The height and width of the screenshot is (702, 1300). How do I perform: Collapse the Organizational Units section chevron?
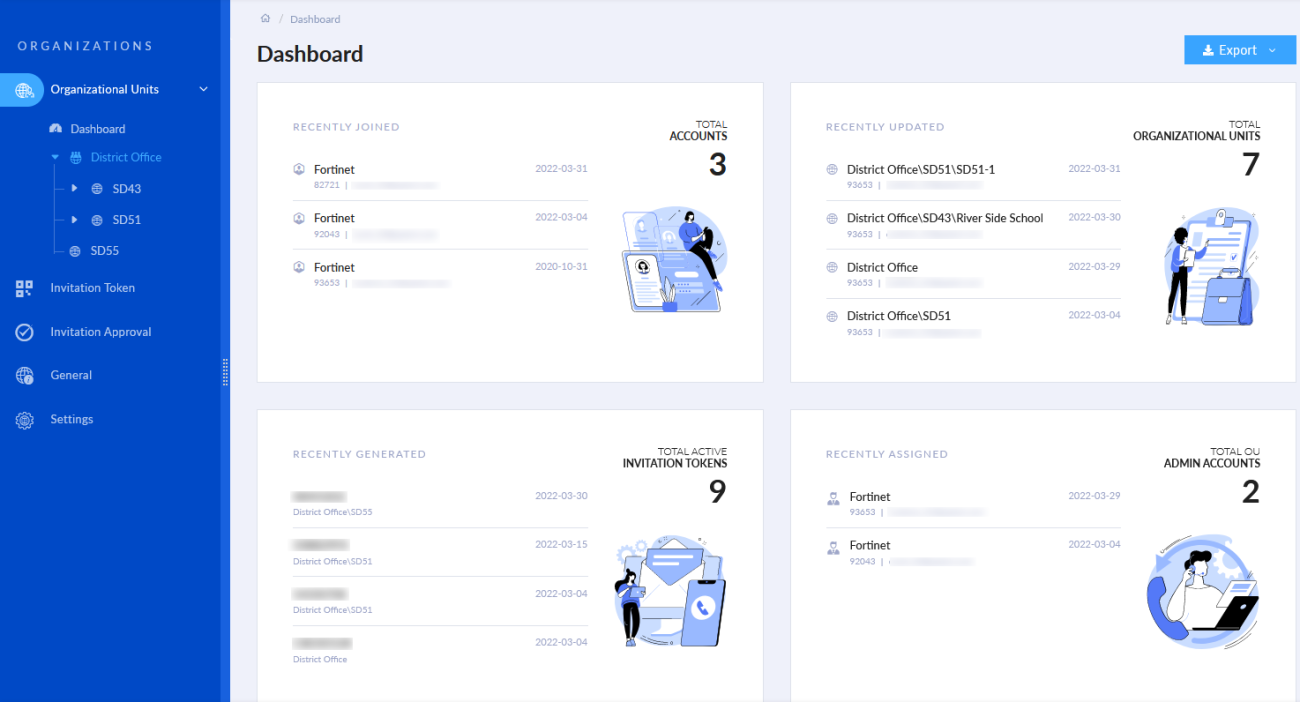tap(203, 89)
